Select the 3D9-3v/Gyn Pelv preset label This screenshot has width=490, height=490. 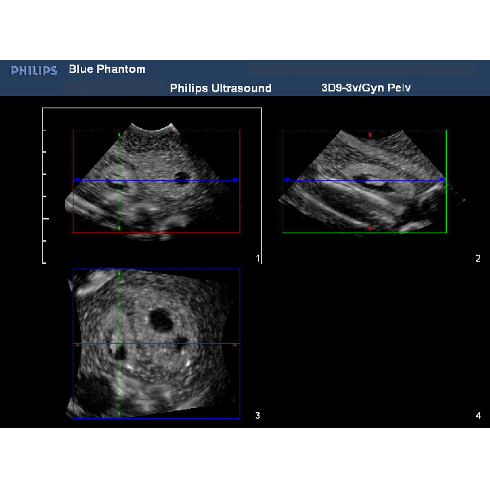(366, 88)
